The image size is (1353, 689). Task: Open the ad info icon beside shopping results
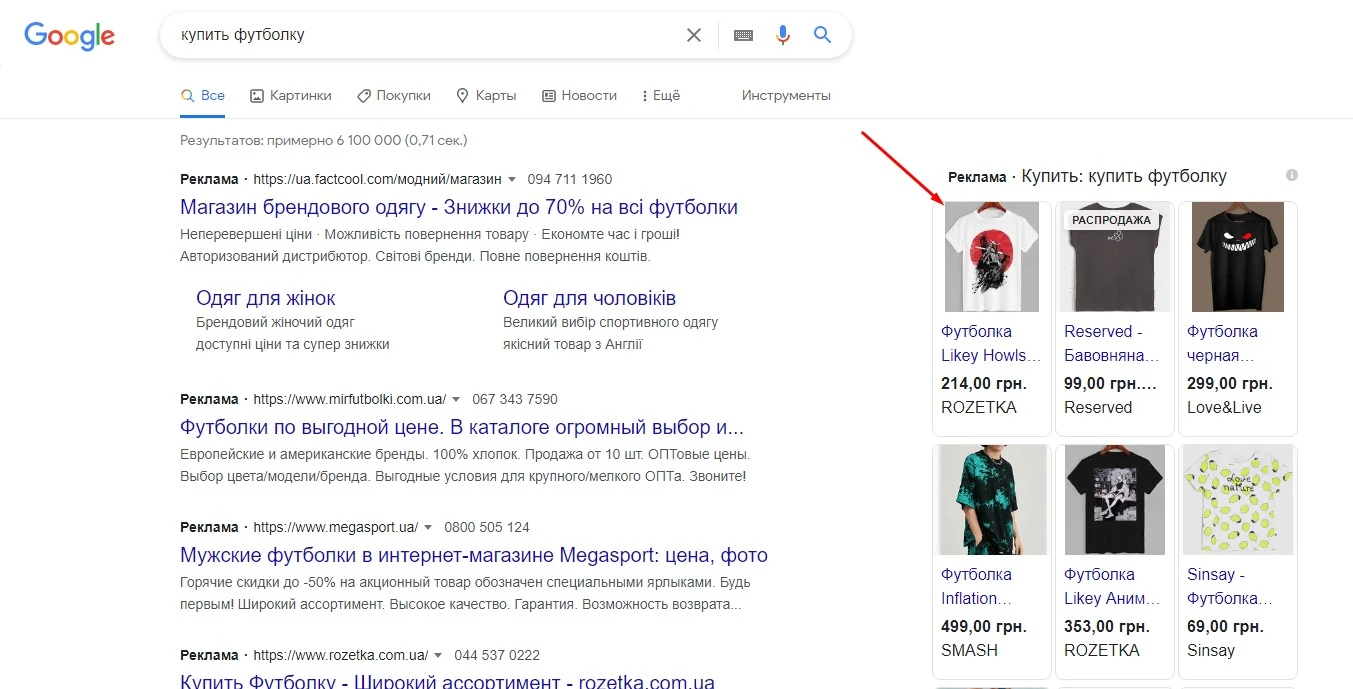(1291, 174)
